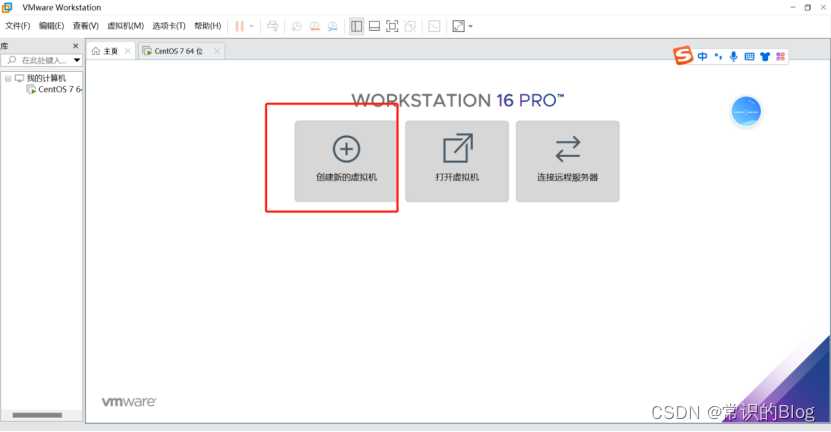Close the CentOS 7 64 位 tab
The image size is (831, 432).
217,51
